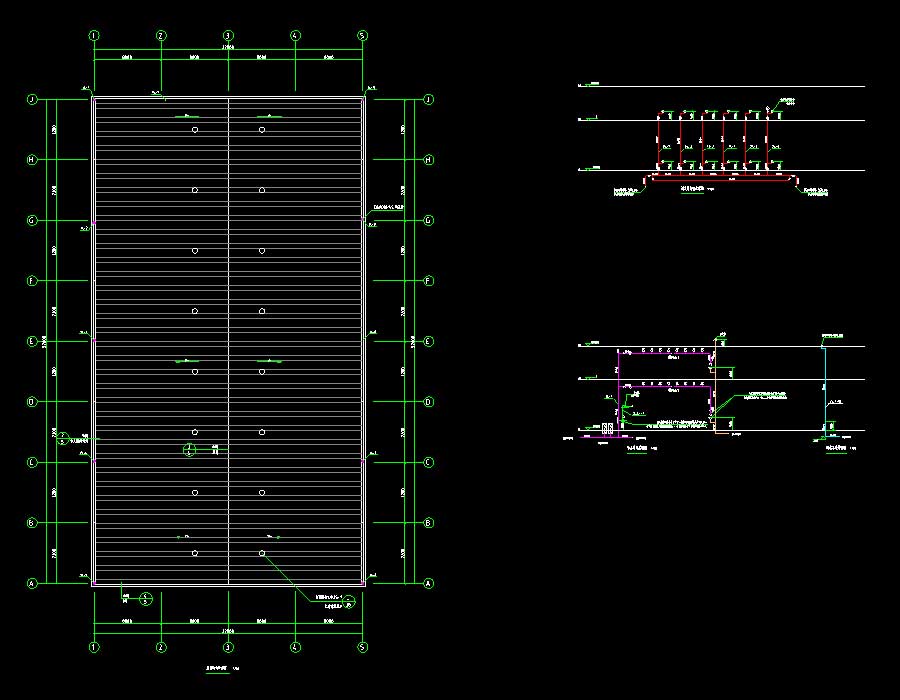Pick axis bubble F right of the plan
Image resolution: width=900 pixels, height=700 pixels.
pyautogui.click(x=428, y=281)
